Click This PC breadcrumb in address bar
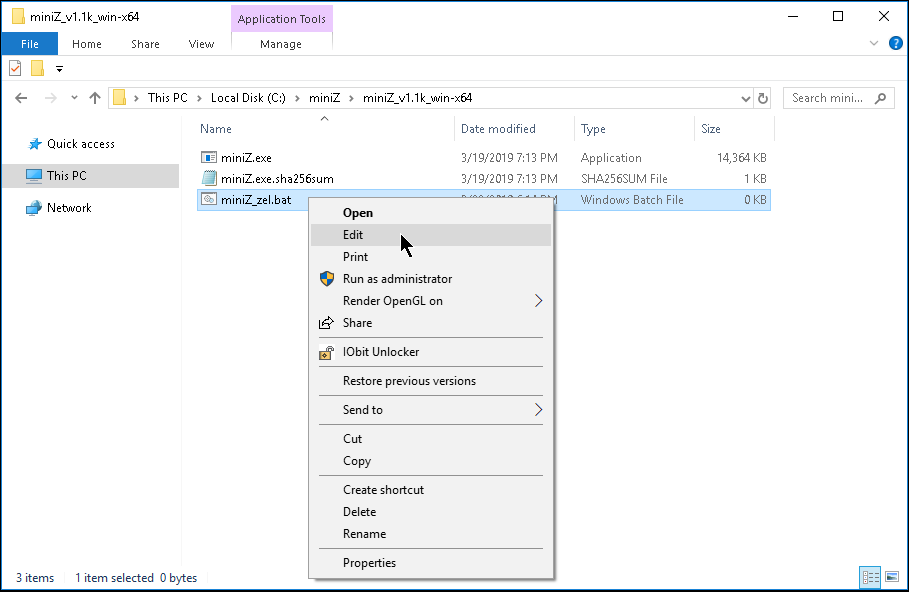The height and width of the screenshot is (592, 909). click(x=168, y=98)
